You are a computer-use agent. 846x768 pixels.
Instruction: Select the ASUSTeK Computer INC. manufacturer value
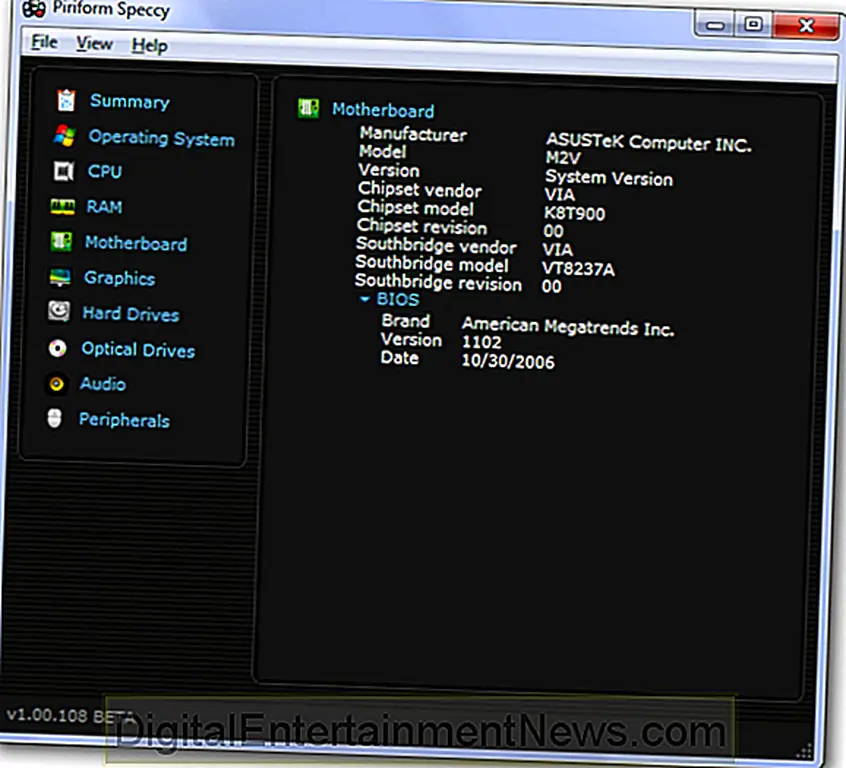(x=649, y=142)
